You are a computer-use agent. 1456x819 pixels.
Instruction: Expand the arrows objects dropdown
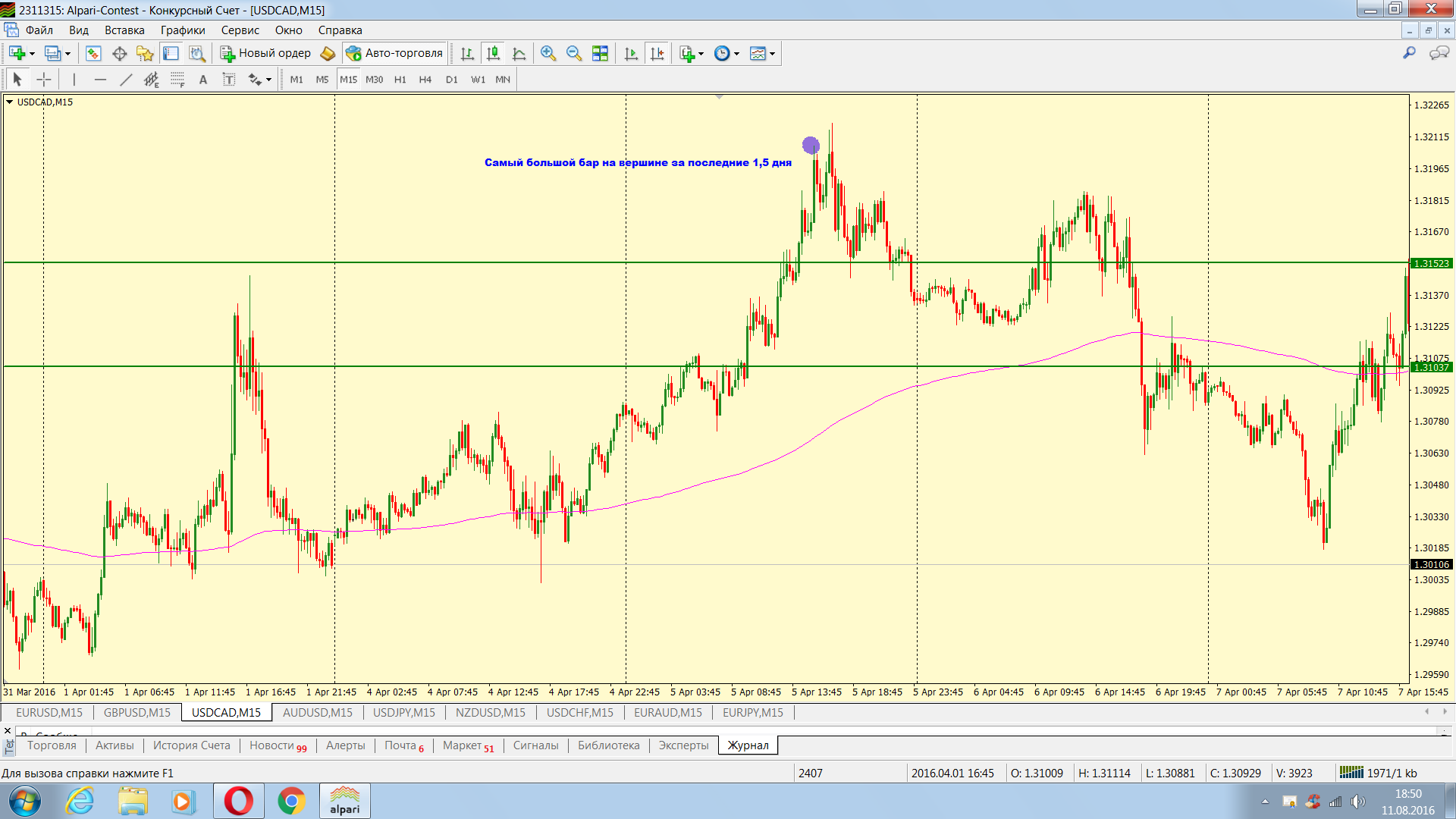[x=268, y=80]
